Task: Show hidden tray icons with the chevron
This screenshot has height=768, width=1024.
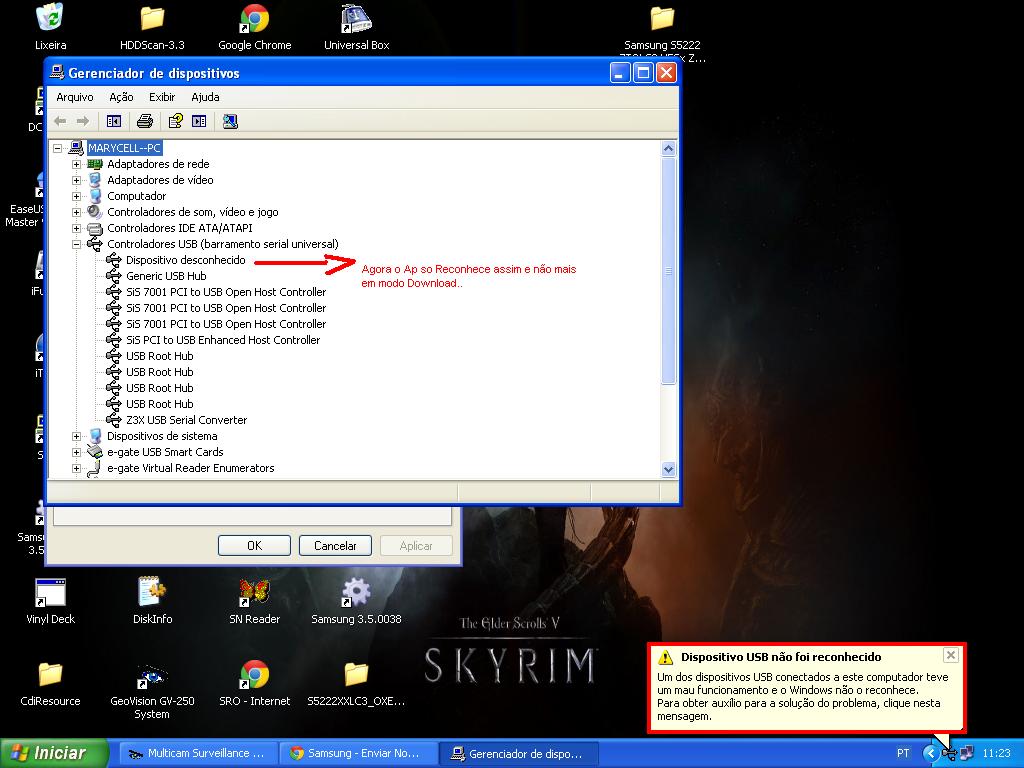Action: 931,754
